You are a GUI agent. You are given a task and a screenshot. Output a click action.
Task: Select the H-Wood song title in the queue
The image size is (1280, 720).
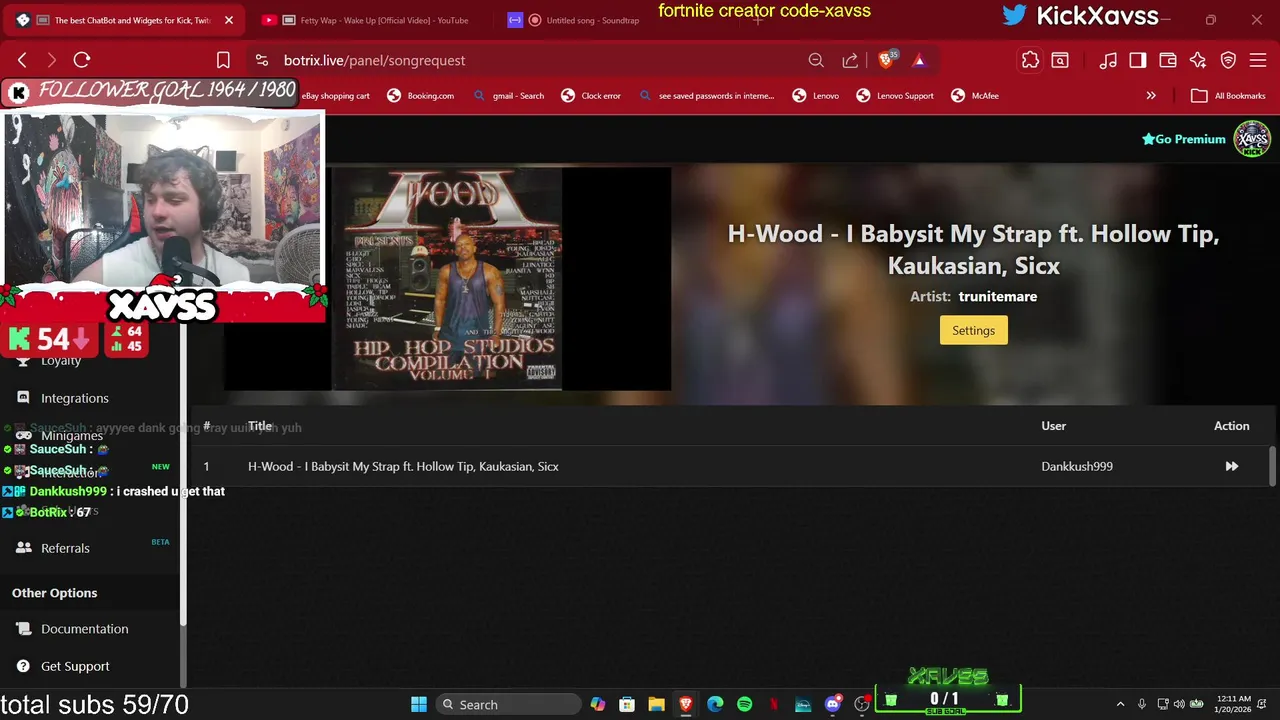coord(403,466)
